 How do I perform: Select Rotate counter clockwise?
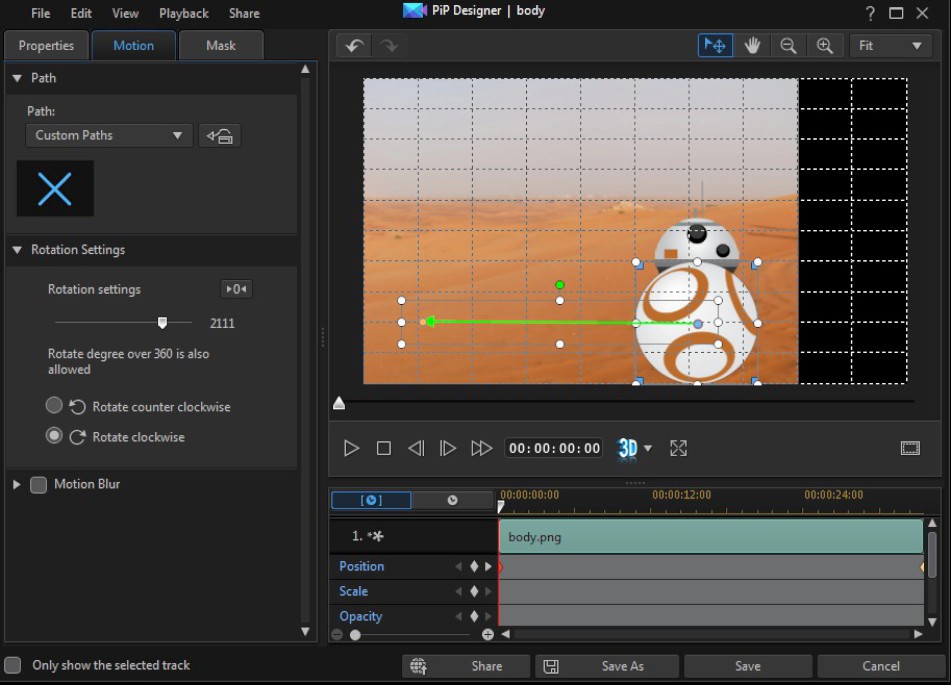54,405
